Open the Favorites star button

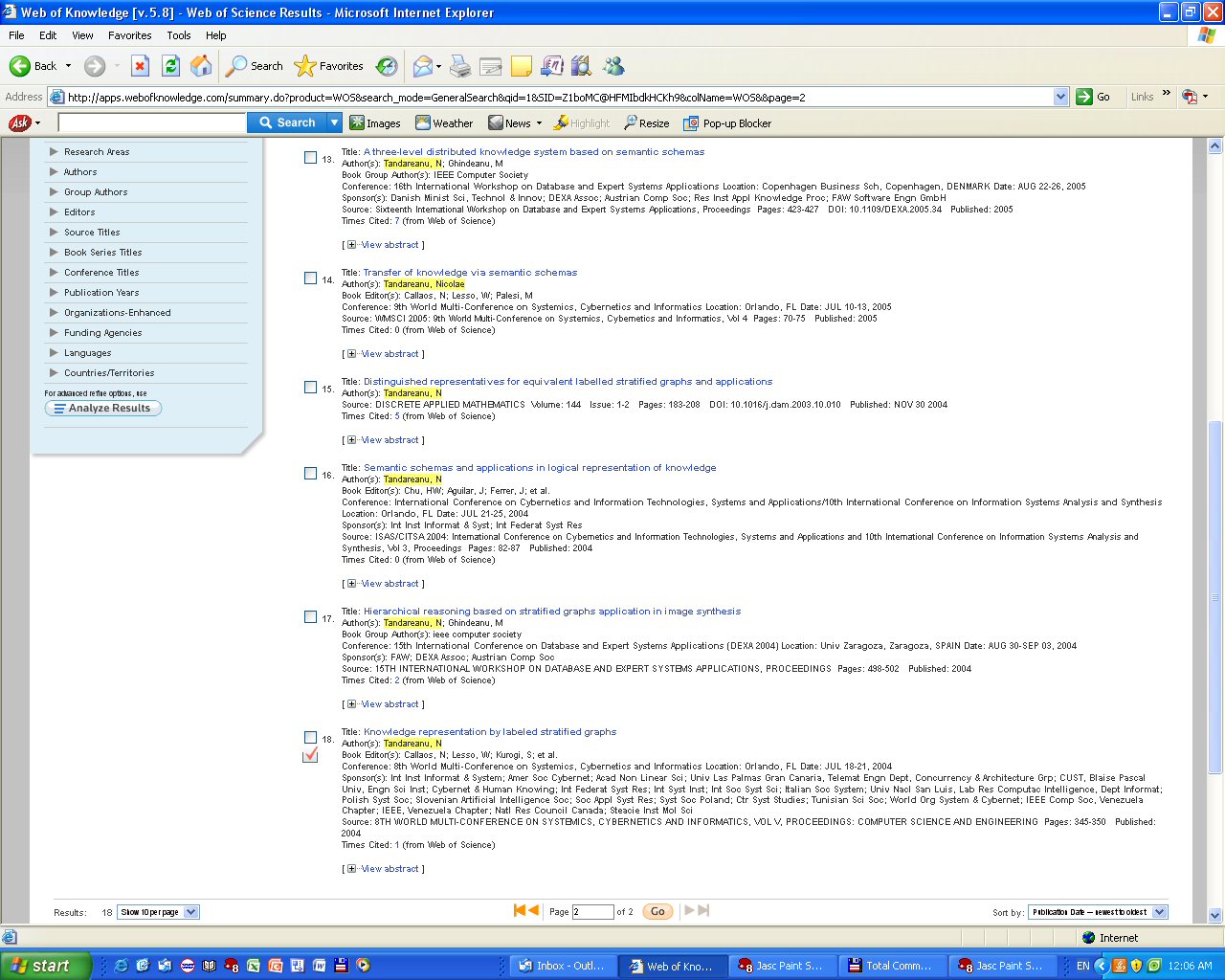[329, 66]
